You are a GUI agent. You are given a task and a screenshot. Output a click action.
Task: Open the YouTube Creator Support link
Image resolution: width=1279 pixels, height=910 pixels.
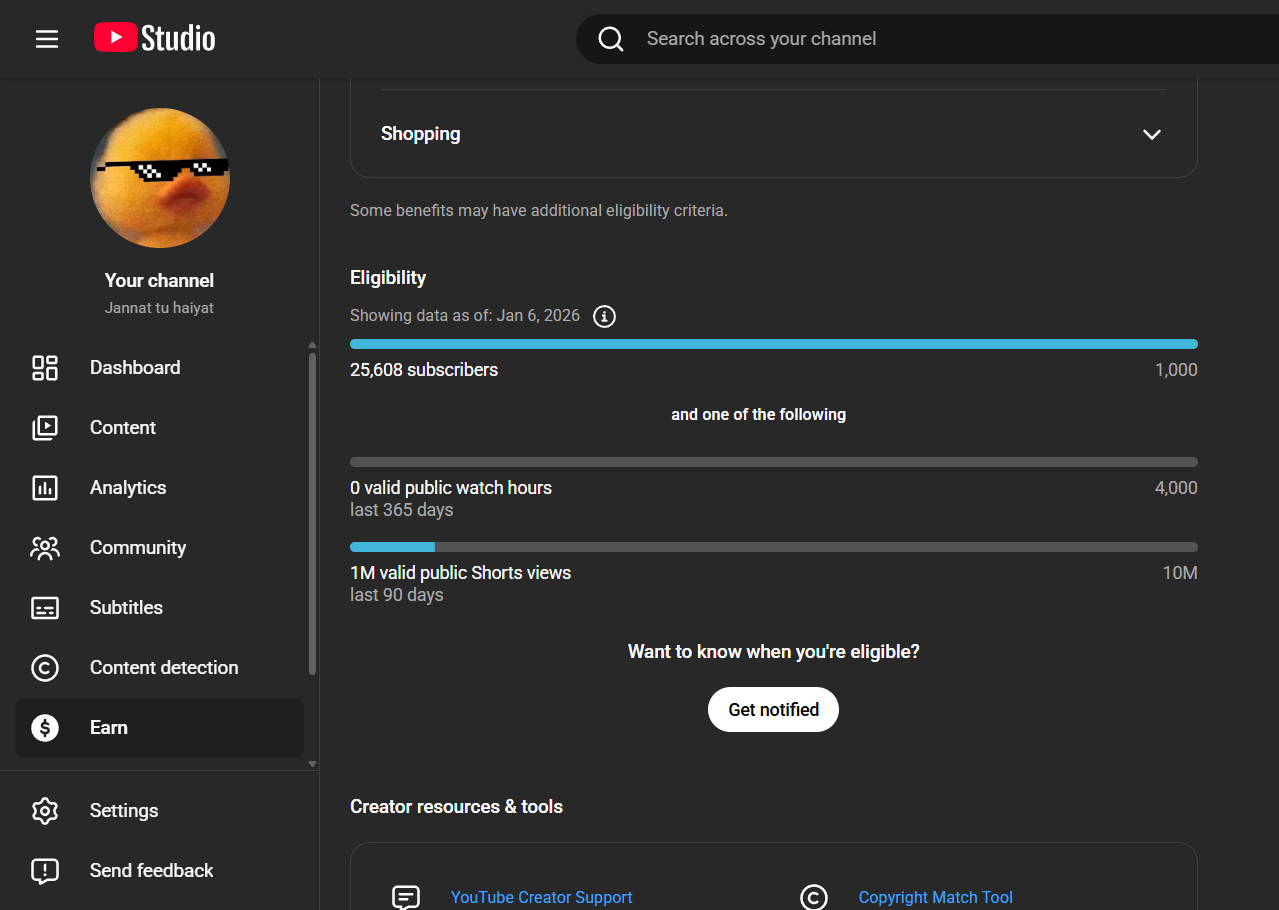tap(541, 897)
